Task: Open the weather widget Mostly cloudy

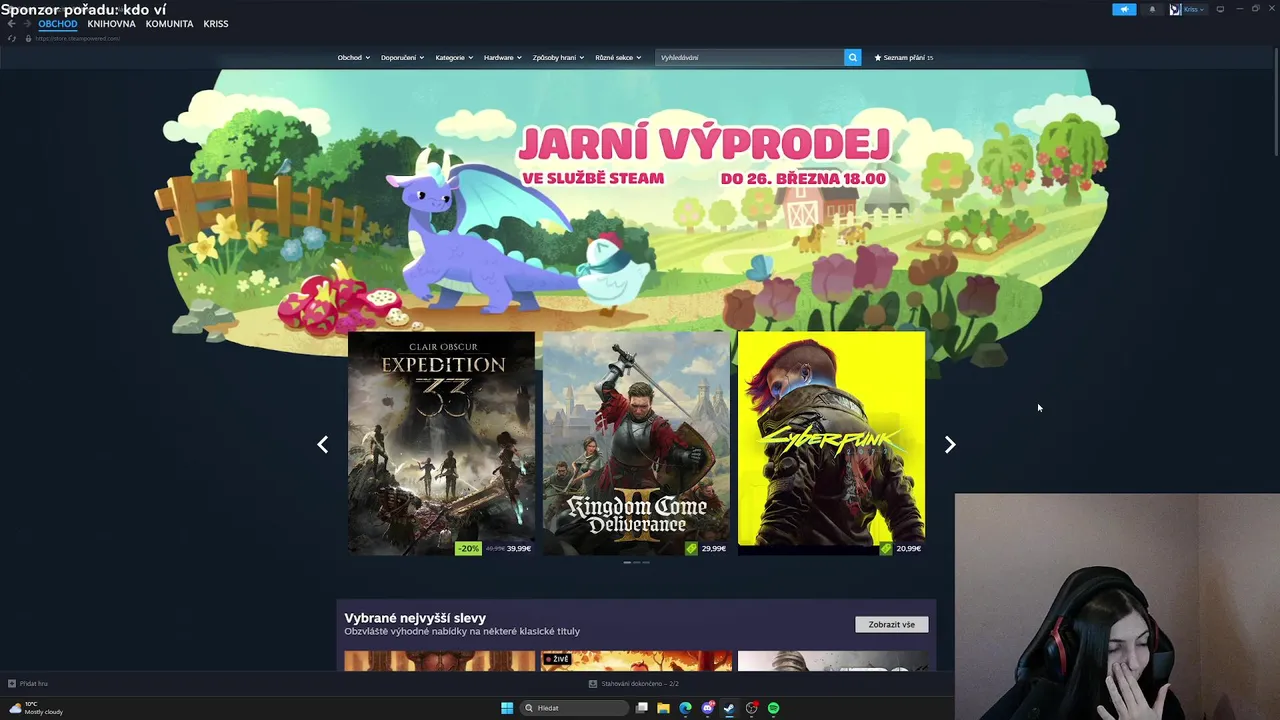Action: [x=36, y=708]
